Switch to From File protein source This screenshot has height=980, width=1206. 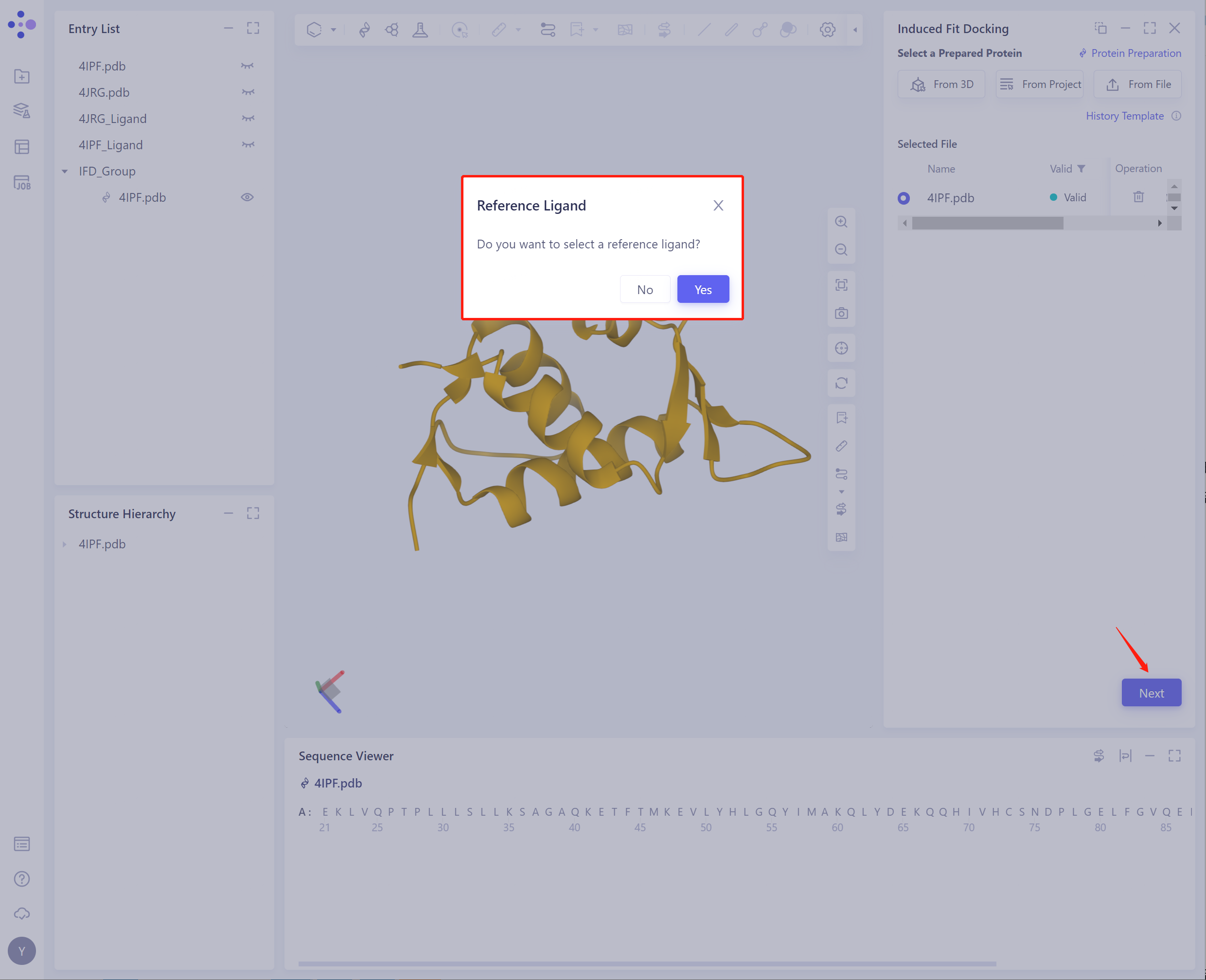pyautogui.click(x=1138, y=84)
